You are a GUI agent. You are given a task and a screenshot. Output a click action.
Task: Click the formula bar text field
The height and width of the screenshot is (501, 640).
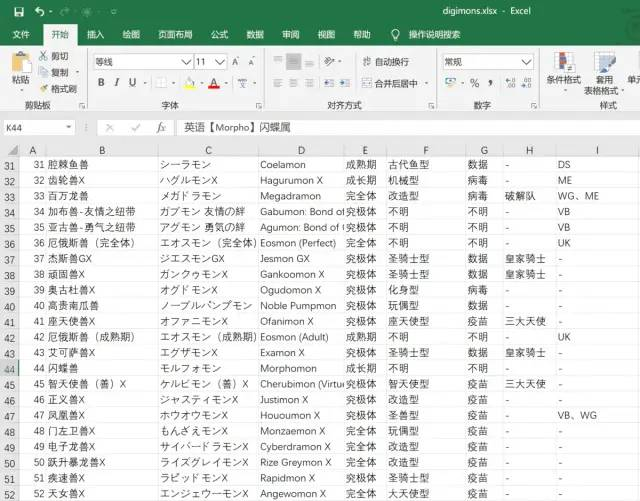[407, 128]
